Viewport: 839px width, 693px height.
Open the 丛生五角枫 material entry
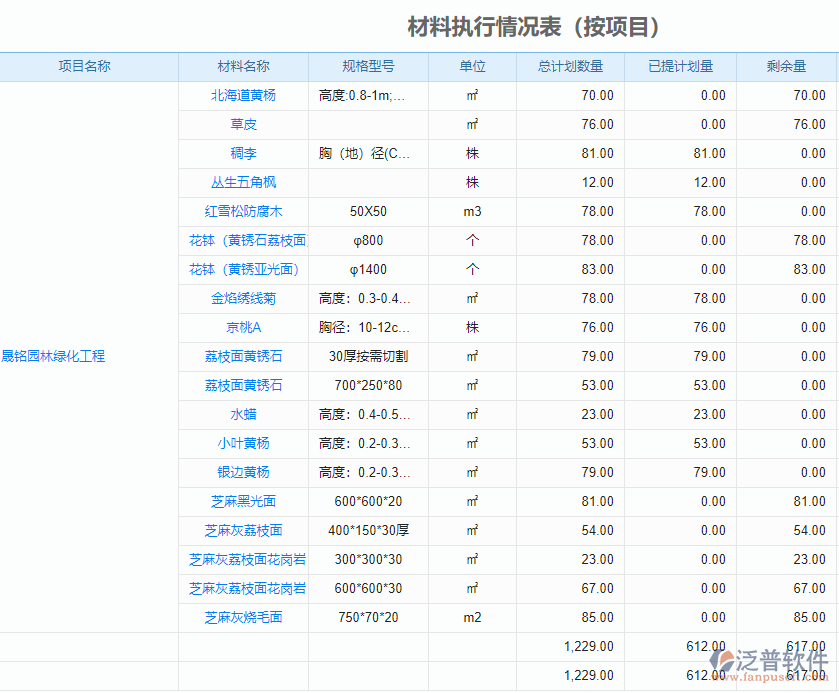click(x=243, y=183)
